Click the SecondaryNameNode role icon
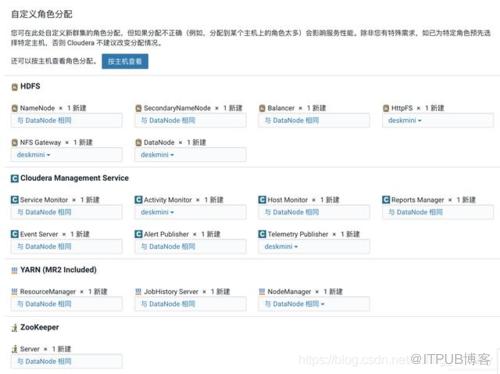500x374 pixels. 138,108
